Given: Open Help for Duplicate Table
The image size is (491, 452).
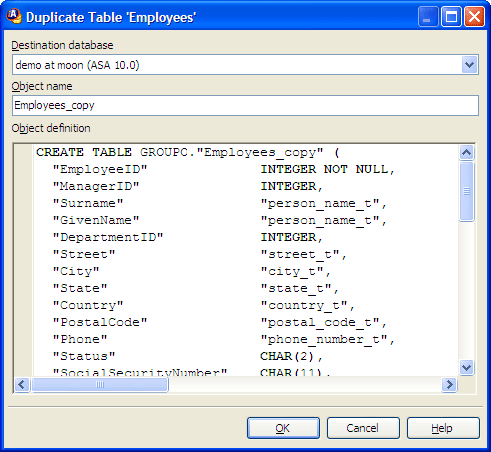Looking at the screenshot, I should 443,428.
